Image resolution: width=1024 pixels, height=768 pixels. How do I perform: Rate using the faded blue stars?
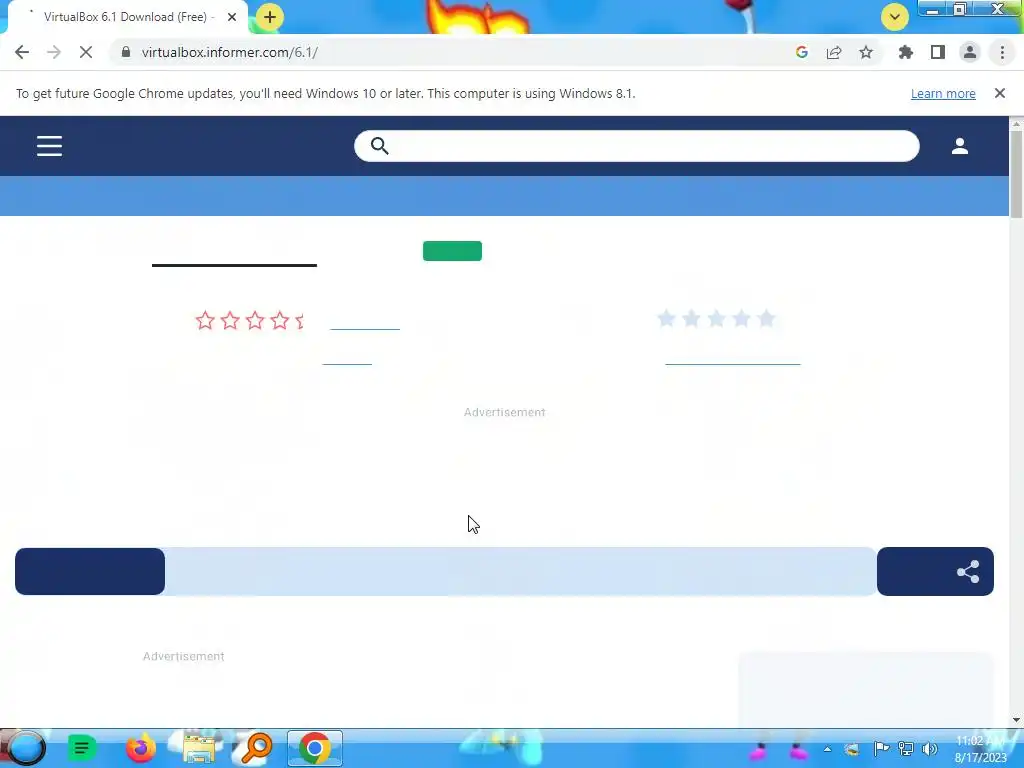click(716, 319)
